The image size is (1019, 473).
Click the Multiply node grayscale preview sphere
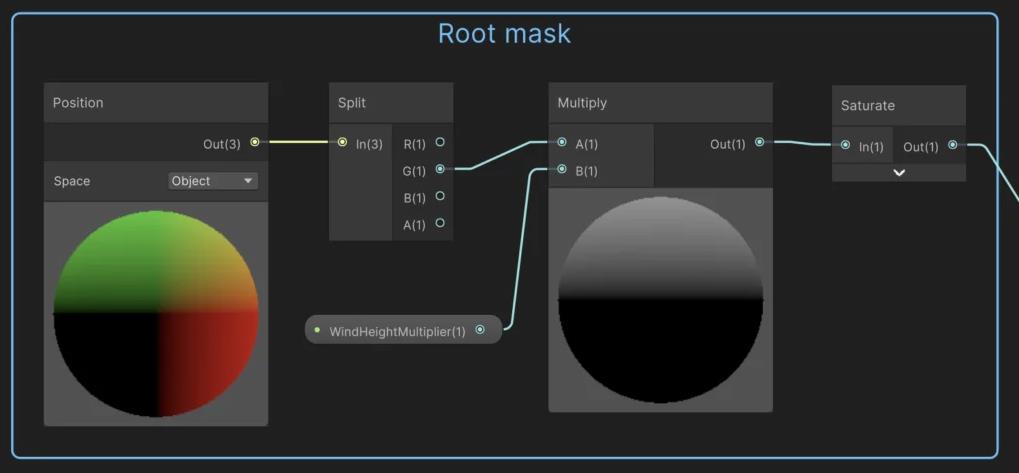(661, 300)
